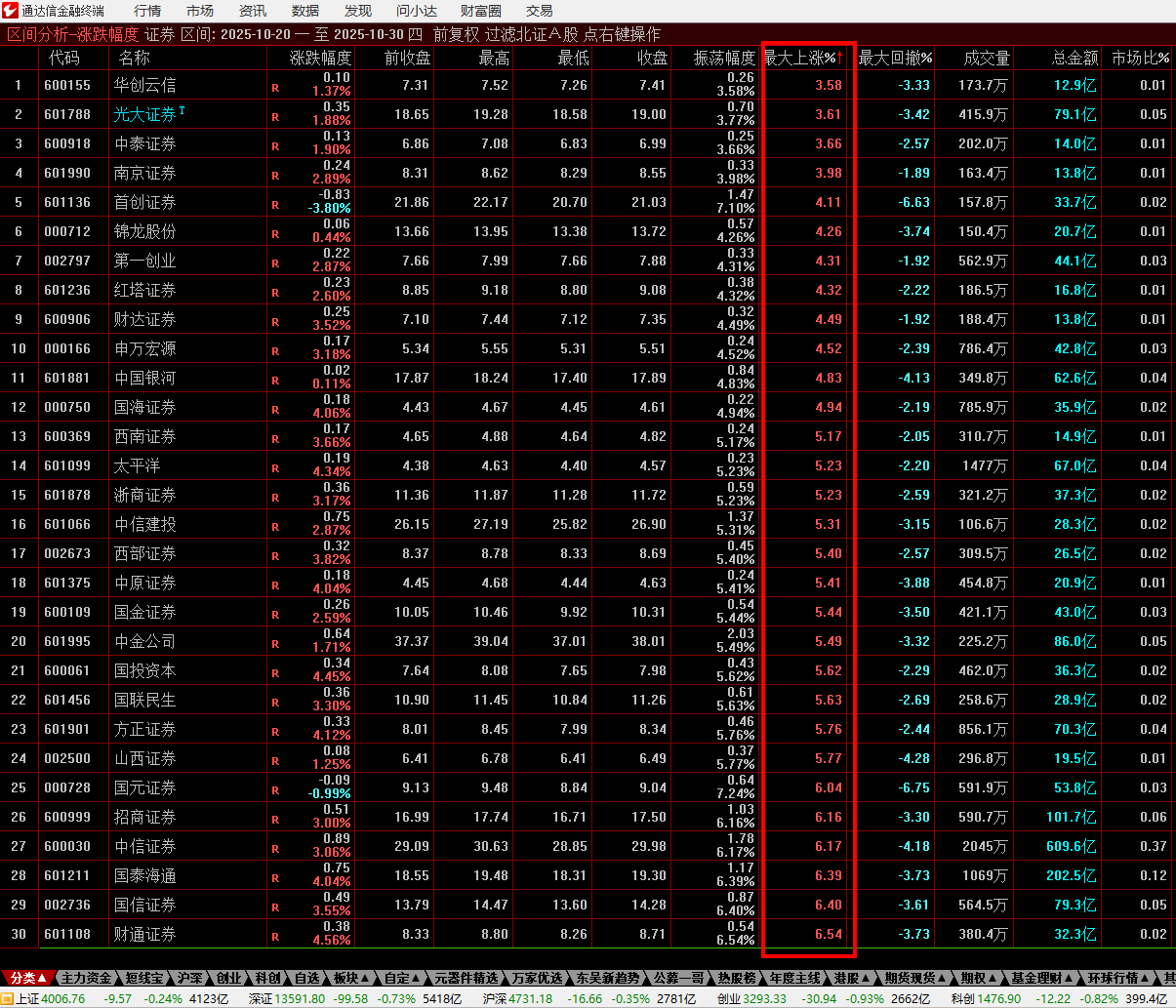Switch to the 元器件精选 tab
This screenshot has height=1008, width=1176.
click(x=466, y=978)
